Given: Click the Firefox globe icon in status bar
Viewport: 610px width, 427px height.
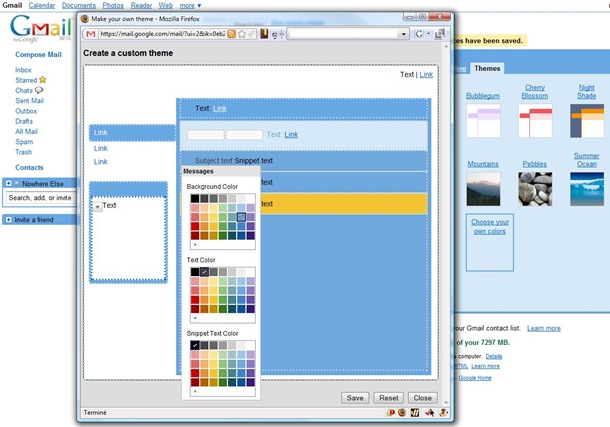Looking at the screenshot, I should [402, 413].
